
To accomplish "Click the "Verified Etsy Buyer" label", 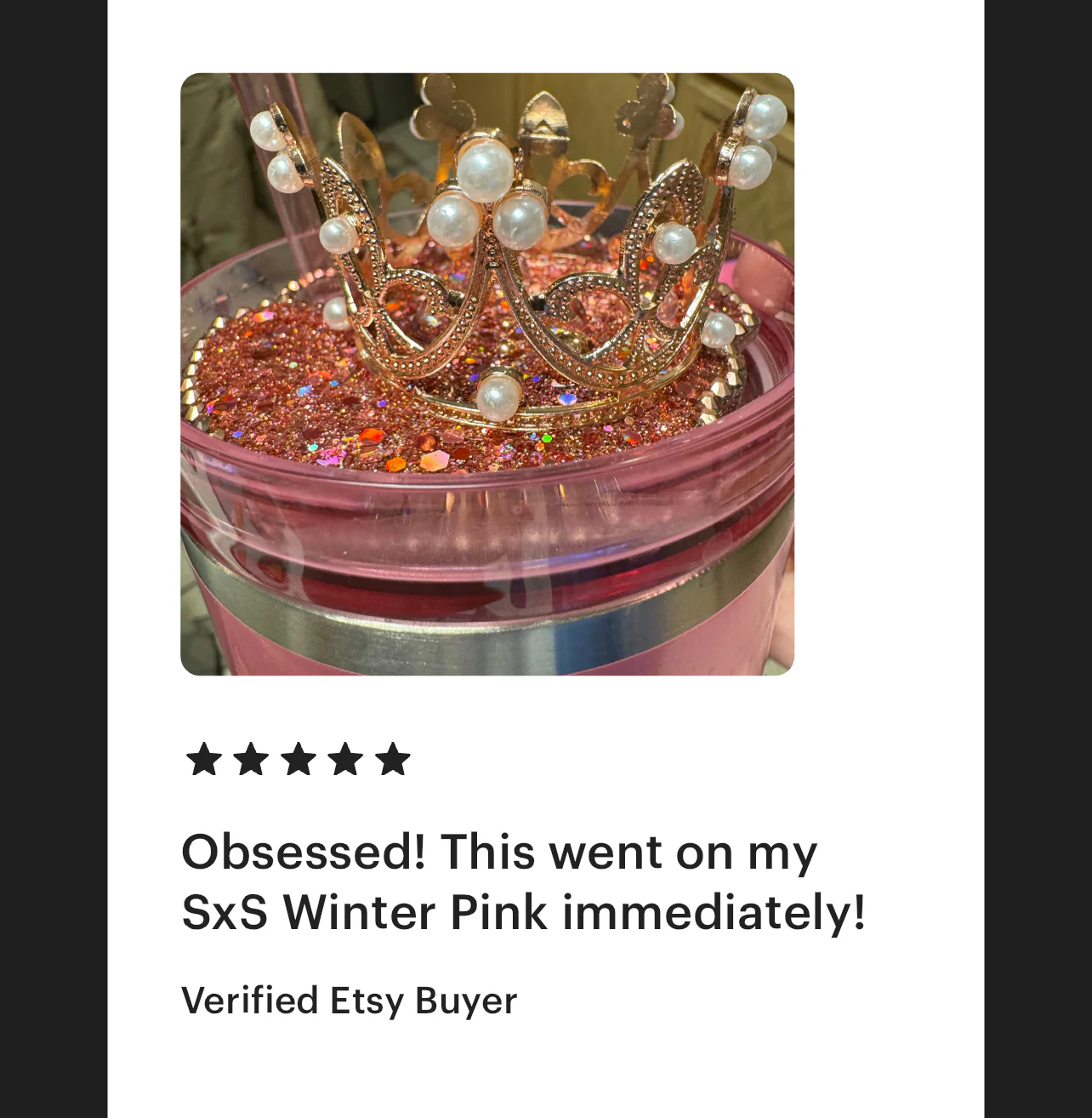I will [x=349, y=1001].
